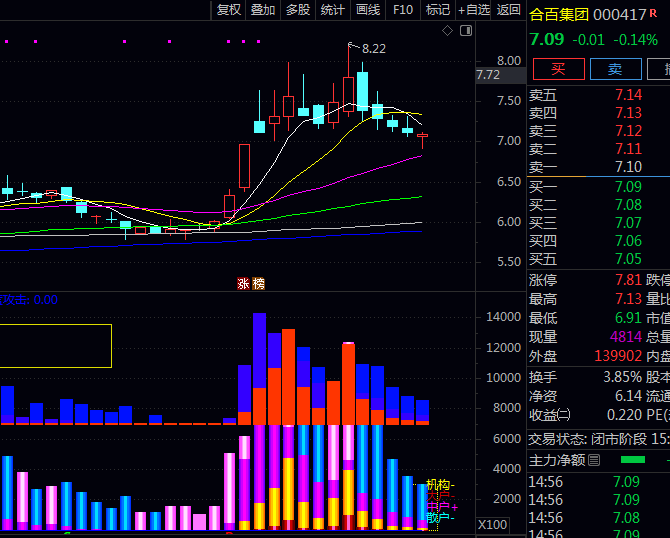
Task: Select the 多股 multi-stock view
Action: pos(298,10)
